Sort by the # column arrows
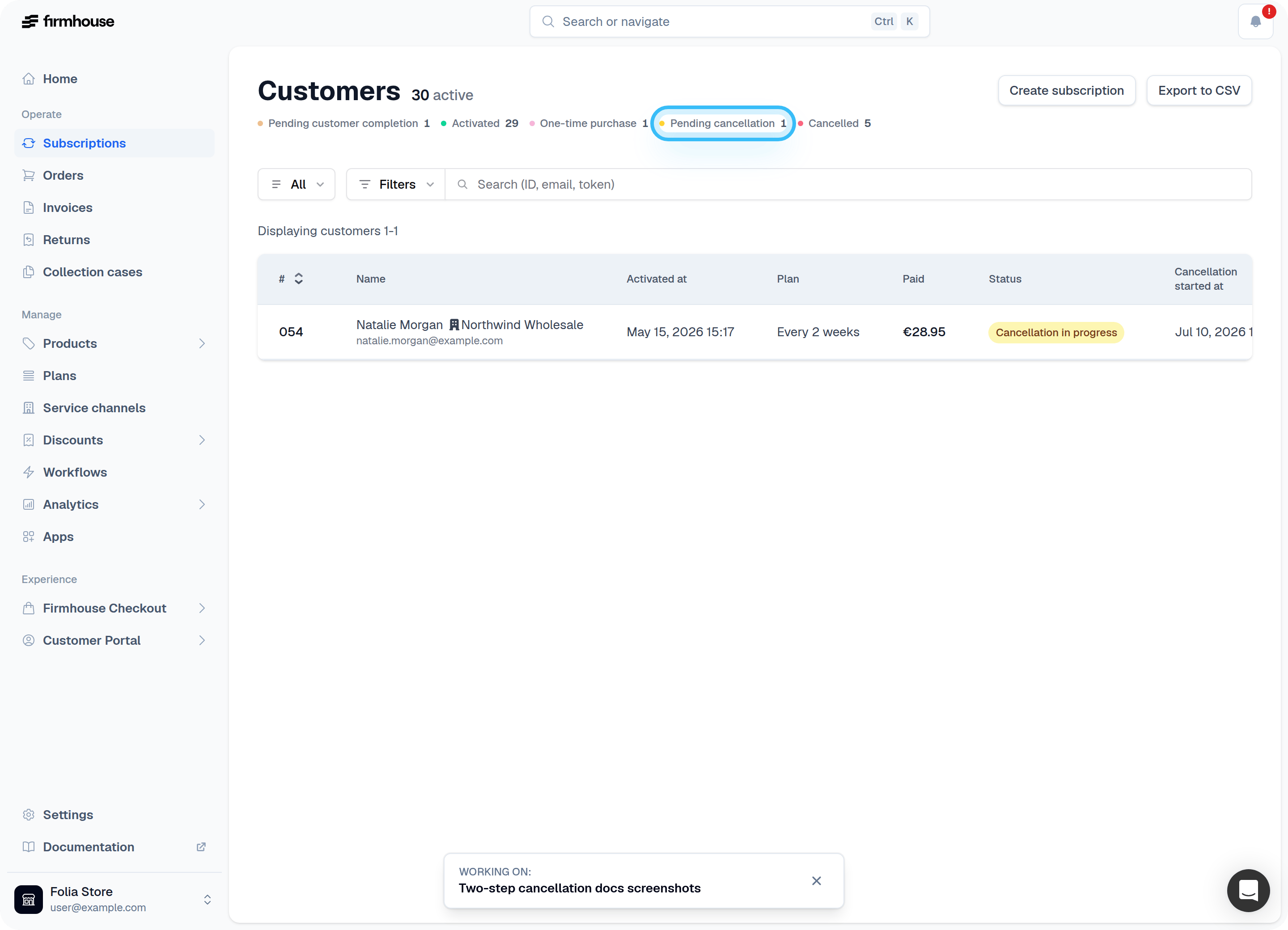This screenshot has height=930, width=1288. coord(299,279)
